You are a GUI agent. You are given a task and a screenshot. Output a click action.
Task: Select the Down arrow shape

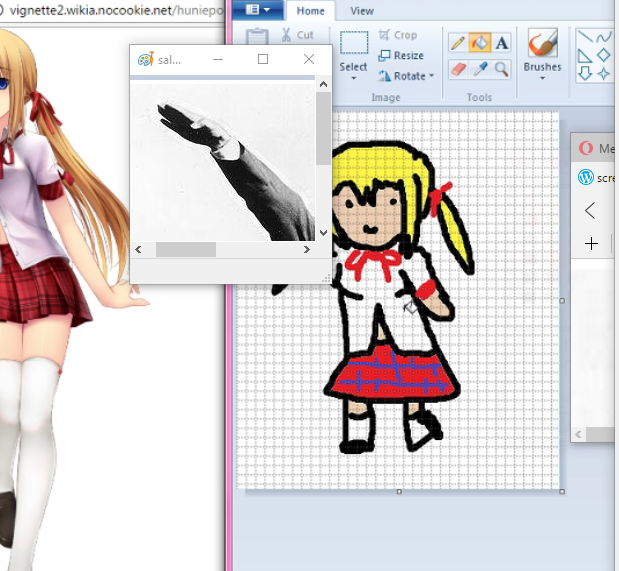coord(585,73)
